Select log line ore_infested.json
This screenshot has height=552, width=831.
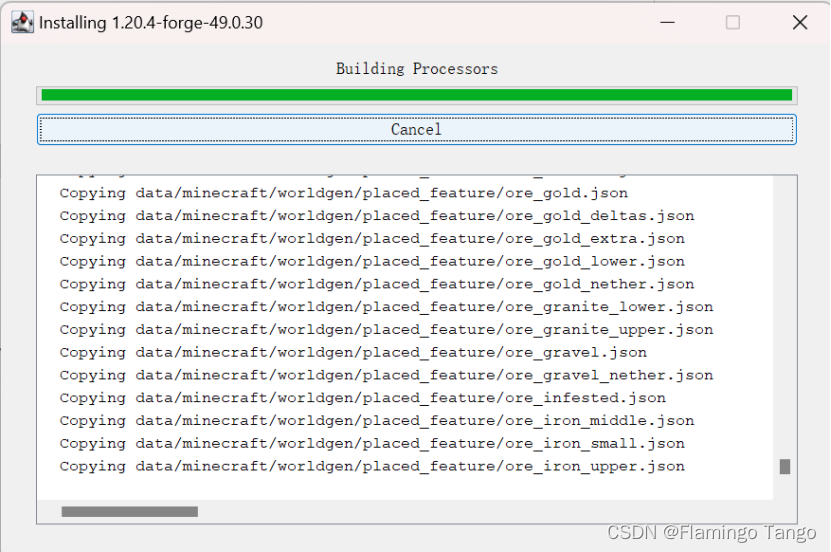click(x=363, y=398)
